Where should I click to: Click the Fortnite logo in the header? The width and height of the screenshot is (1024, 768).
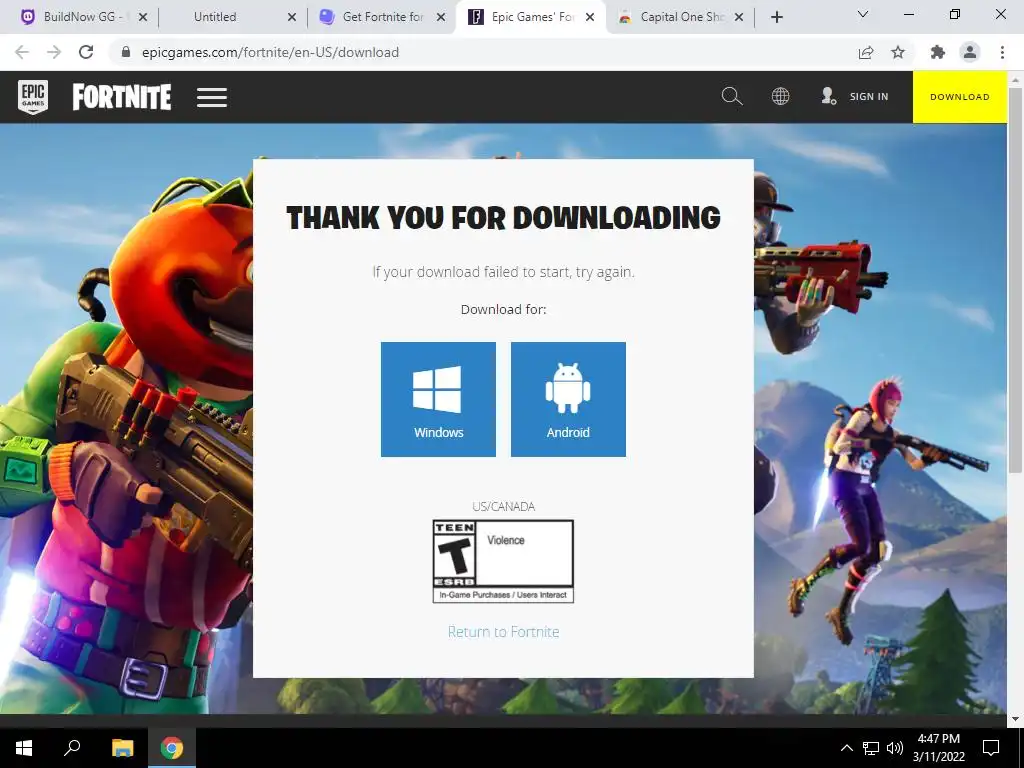point(121,97)
